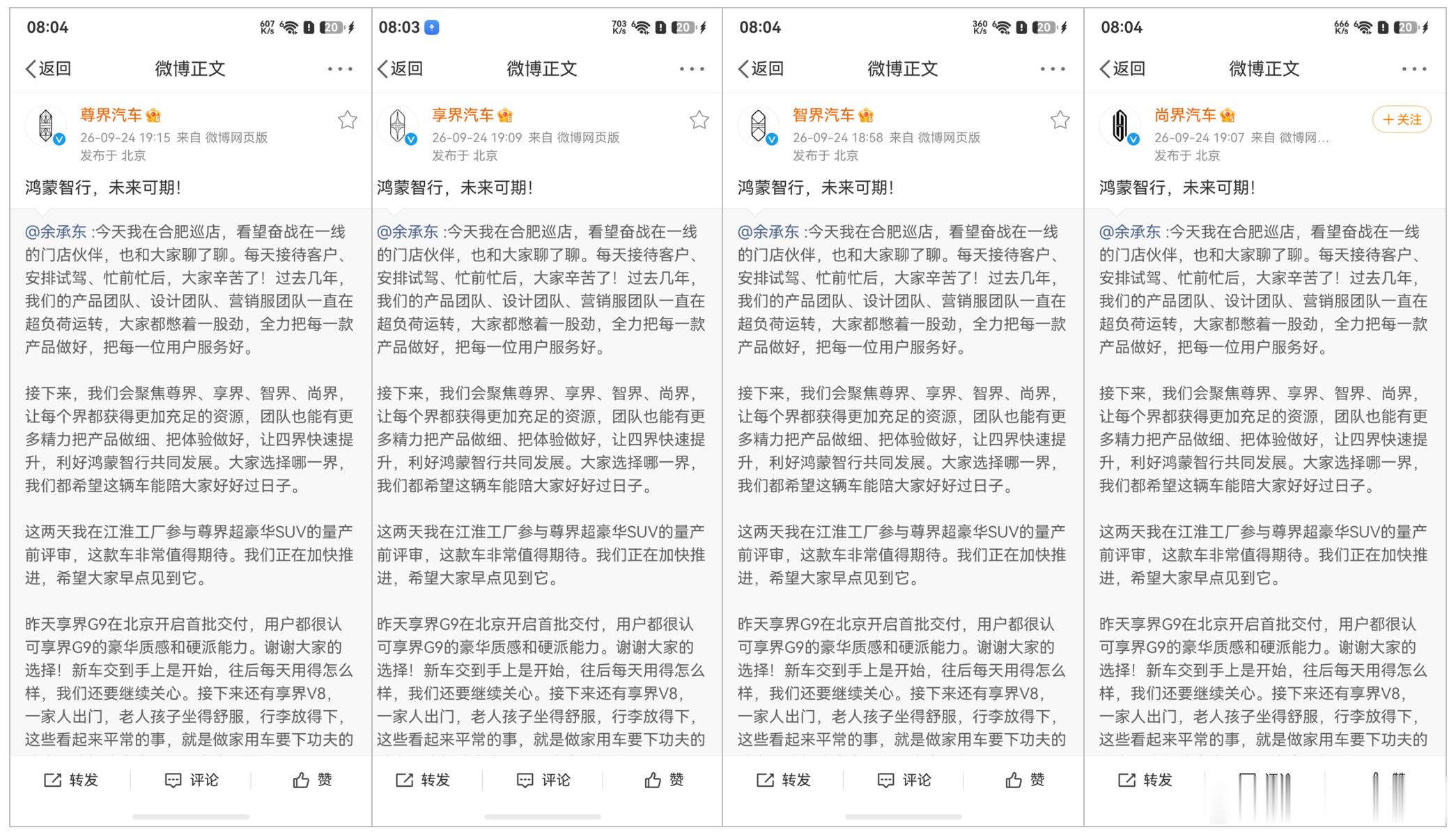Tap battery indicator in 尚界汽车 screen
The image size is (1456, 837).
click(x=1407, y=27)
